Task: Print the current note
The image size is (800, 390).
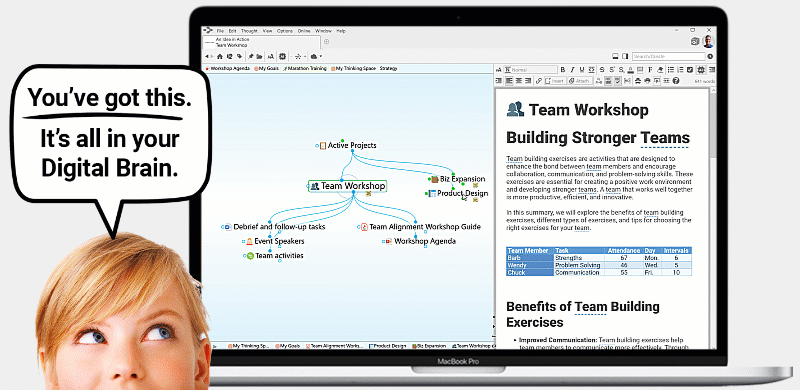Action: pos(647,81)
